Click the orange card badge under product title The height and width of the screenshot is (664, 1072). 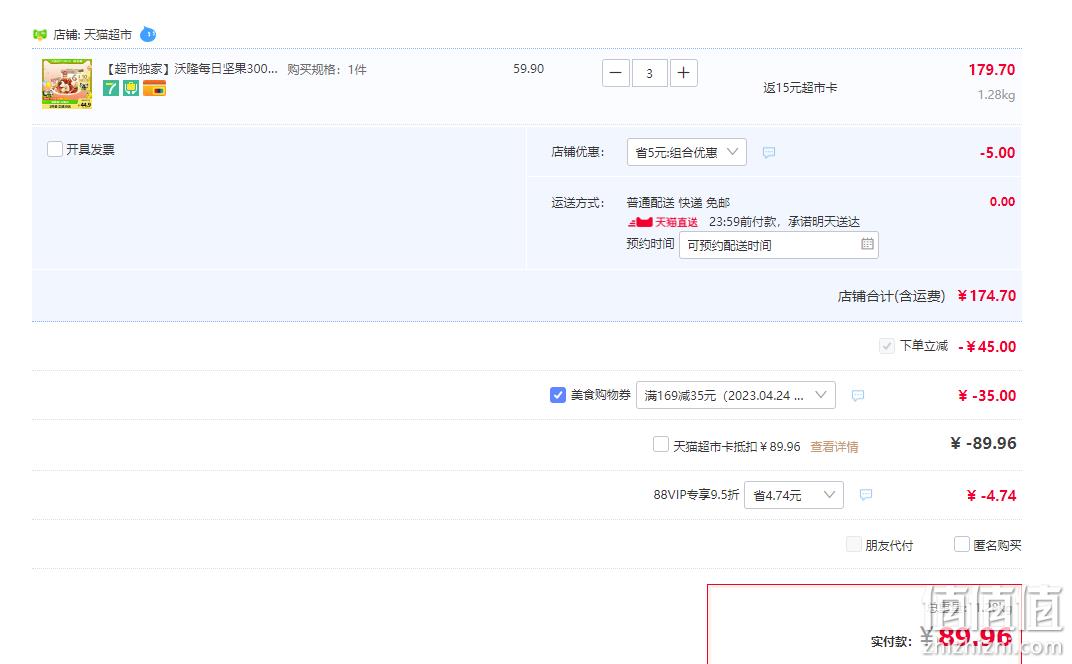[x=155, y=88]
